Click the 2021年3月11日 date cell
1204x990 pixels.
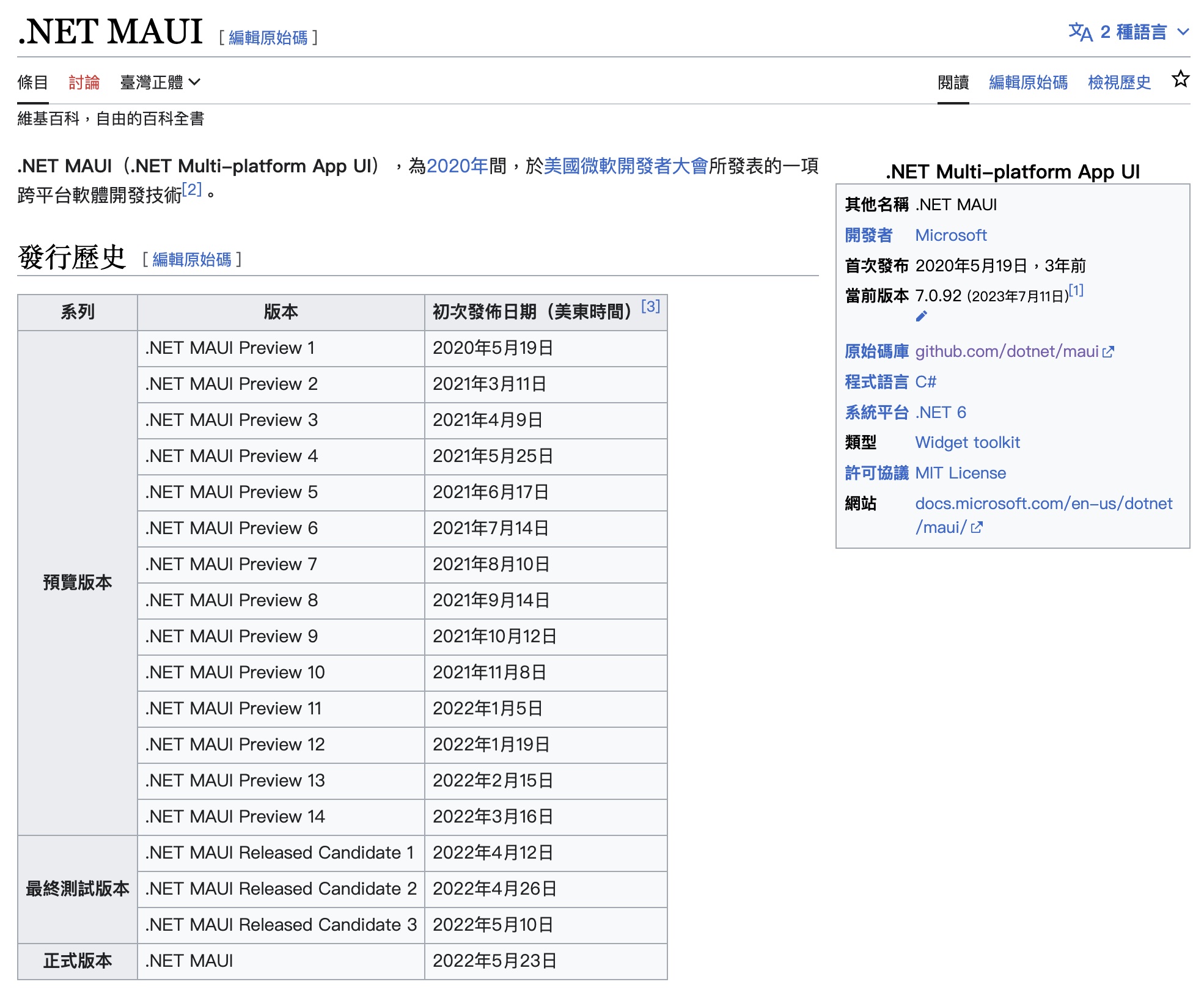pos(546,384)
